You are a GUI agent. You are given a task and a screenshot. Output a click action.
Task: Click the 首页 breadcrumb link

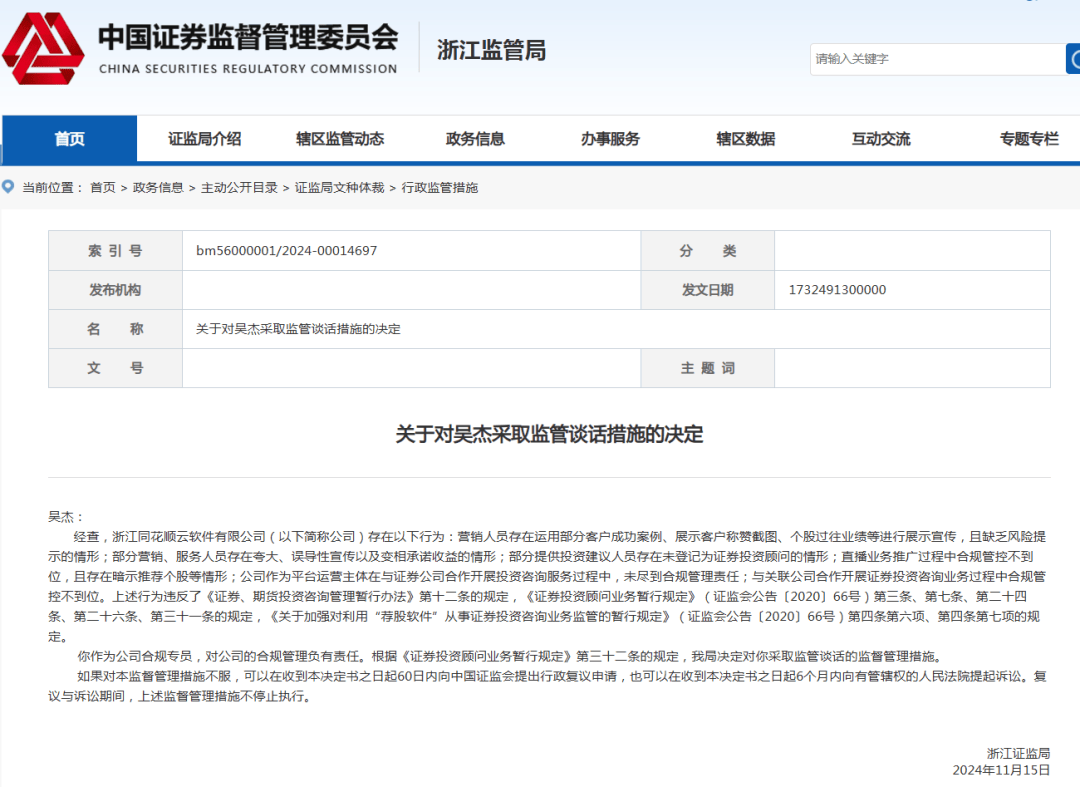point(103,187)
